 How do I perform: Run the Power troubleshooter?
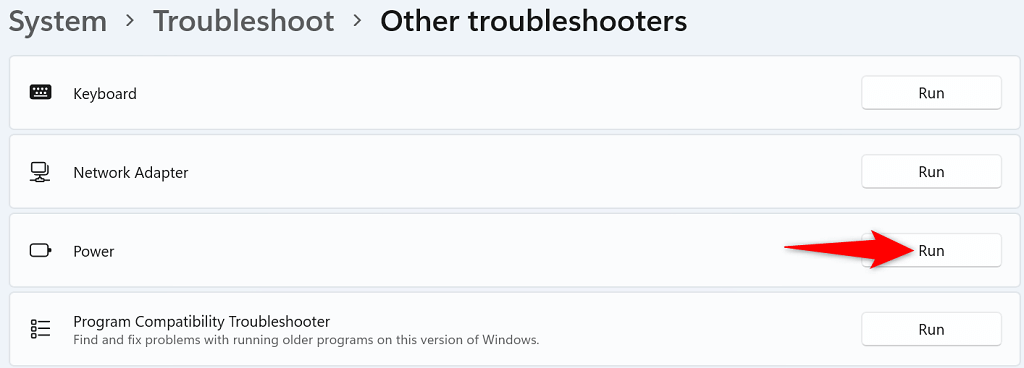coord(931,251)
